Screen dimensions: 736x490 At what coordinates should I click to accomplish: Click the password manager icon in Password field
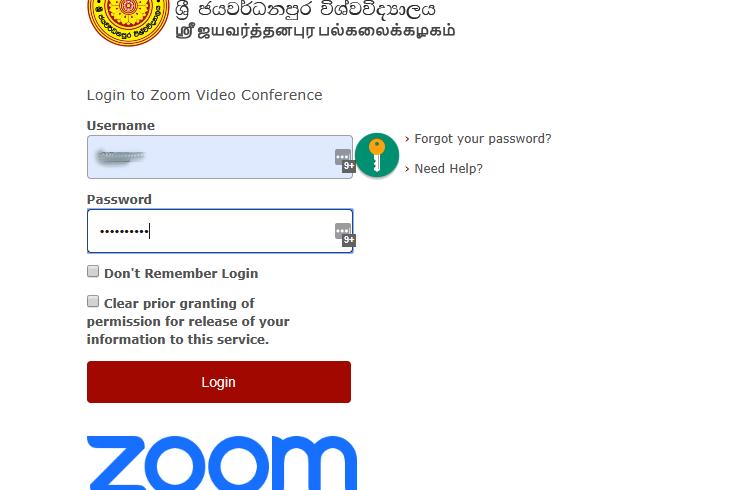pos(345,235)
